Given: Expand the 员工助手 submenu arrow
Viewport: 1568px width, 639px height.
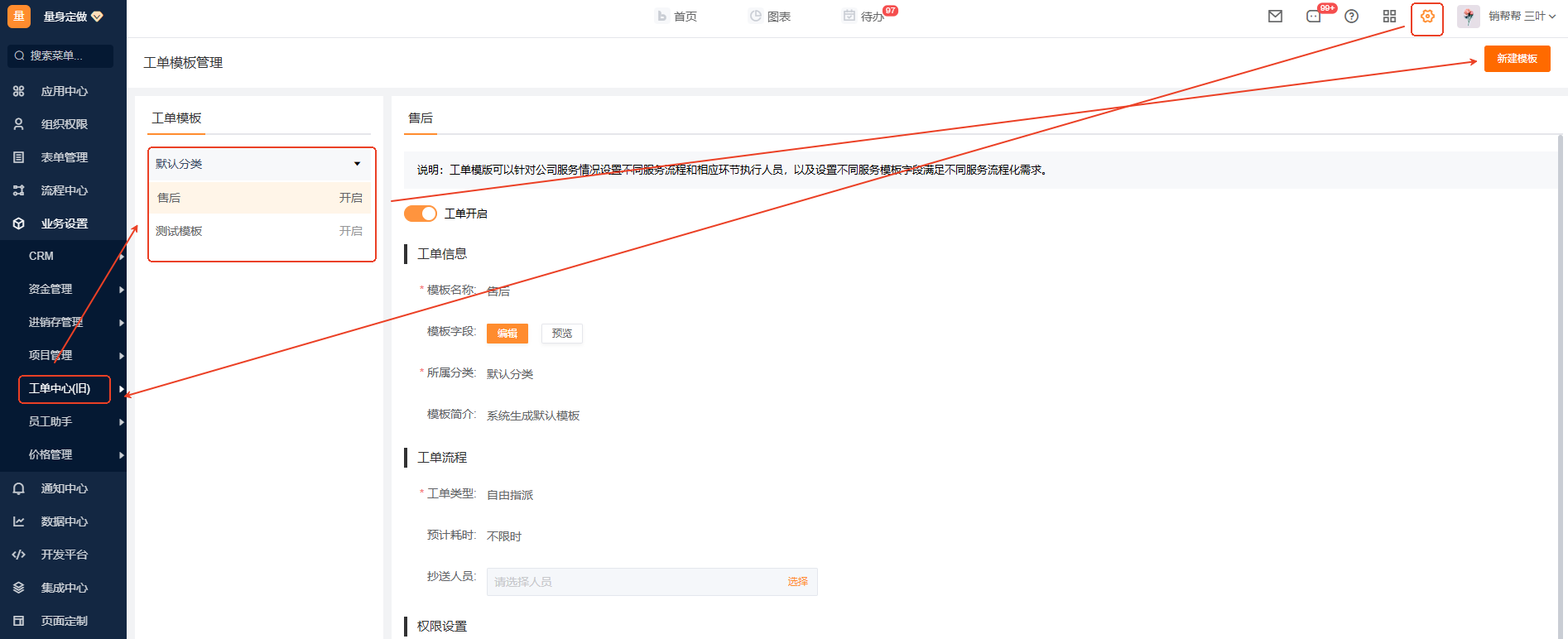Looking at the screenshot, I should click(x=121, y=422).
